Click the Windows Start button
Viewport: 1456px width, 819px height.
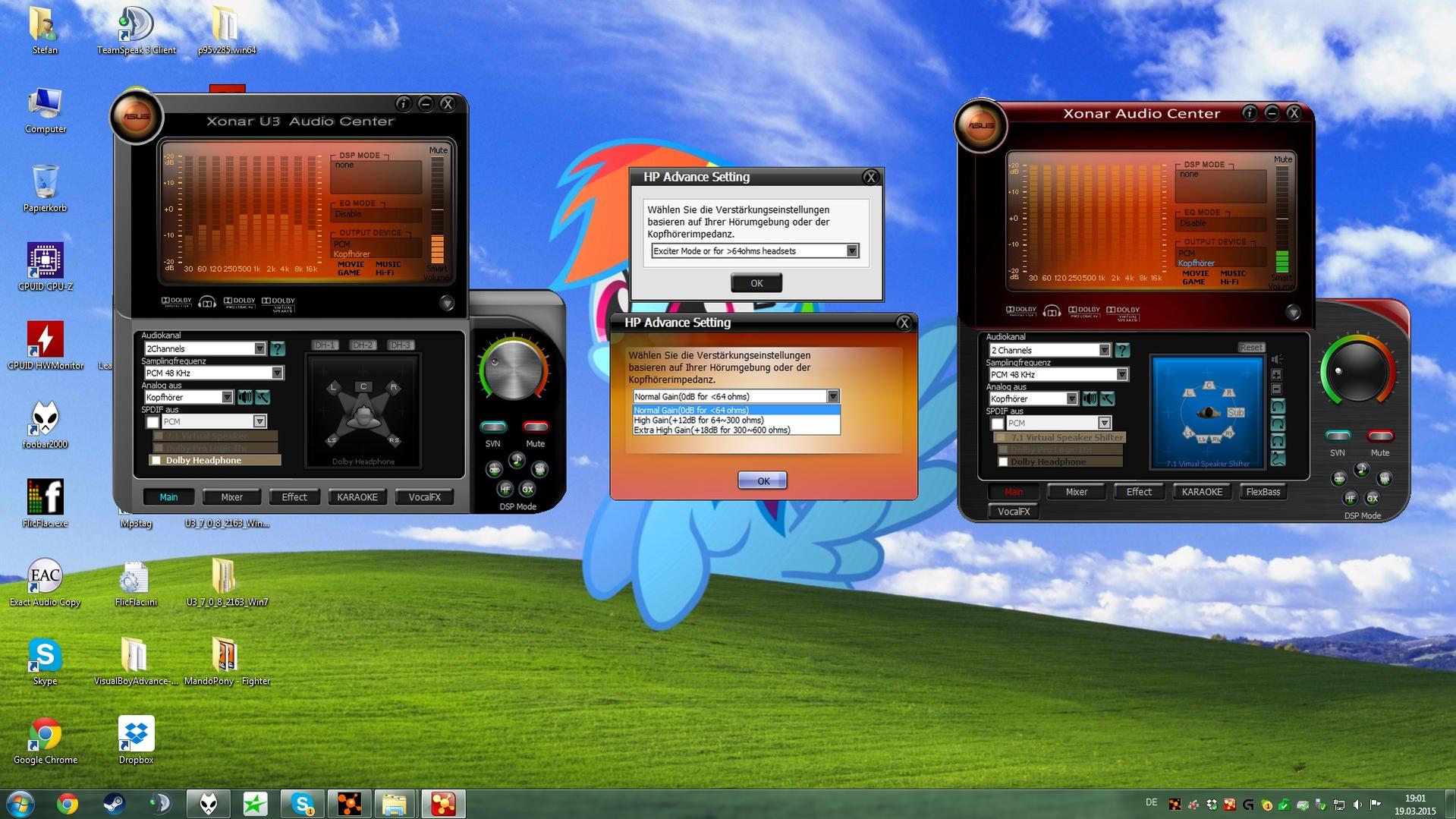(x=20, y=804)
